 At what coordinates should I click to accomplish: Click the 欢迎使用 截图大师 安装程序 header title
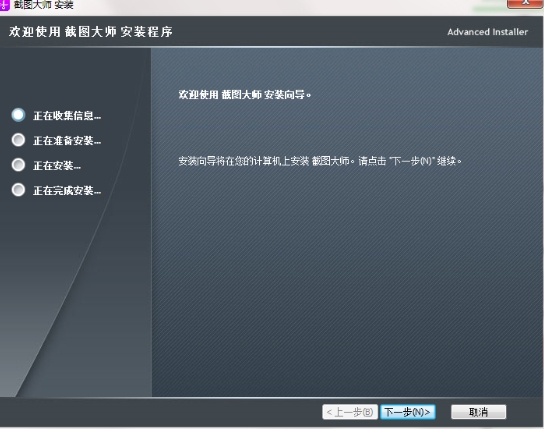tap(91, 32)
